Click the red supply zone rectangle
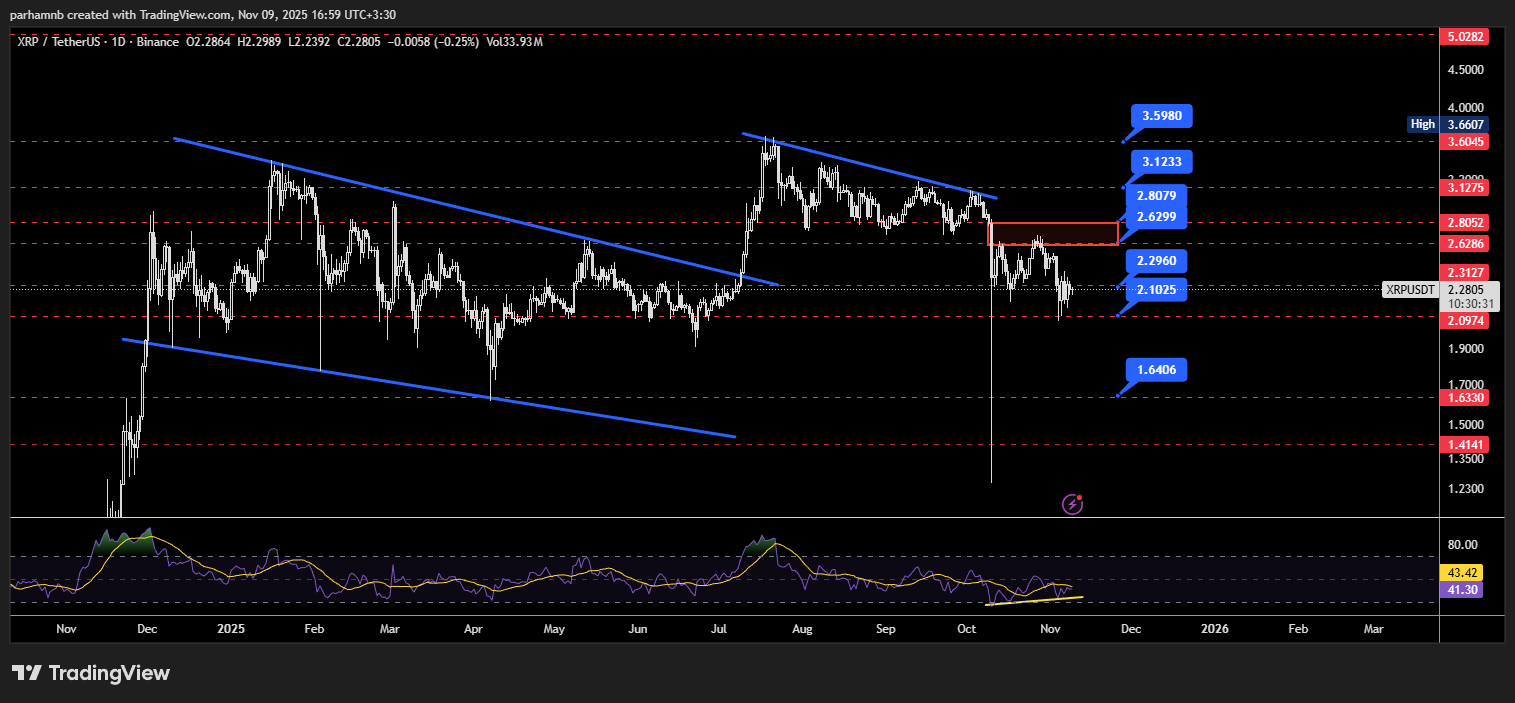1515x703 pixels. [x=1052, y=234]
